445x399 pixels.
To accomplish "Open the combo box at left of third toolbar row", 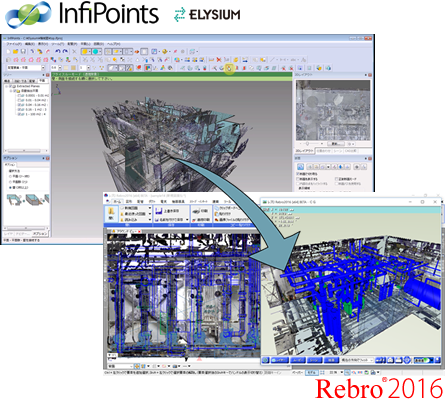I will click(25, 68).
